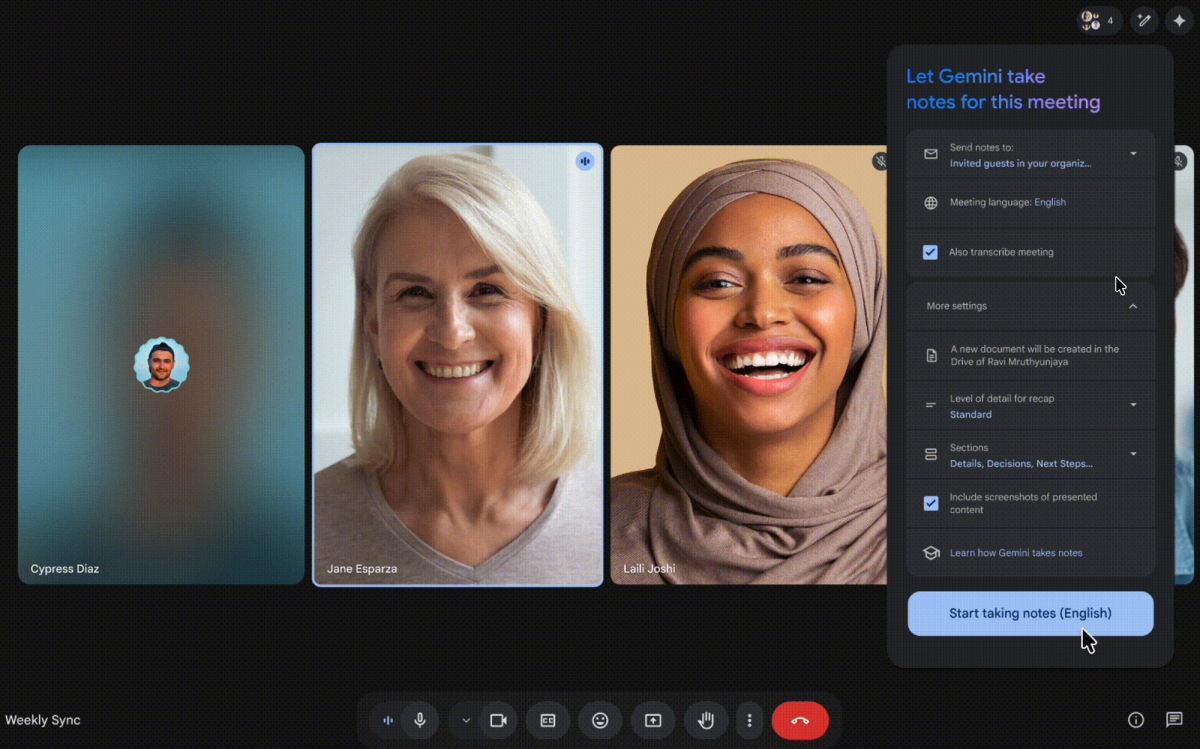Click the envelope icon beside Send notes to
1200x749 pixels.
931,154
